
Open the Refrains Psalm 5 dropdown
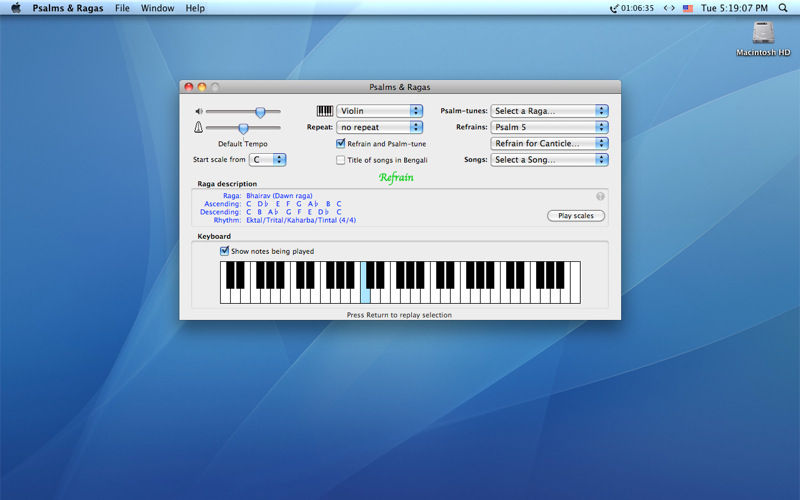coord(549,127)
